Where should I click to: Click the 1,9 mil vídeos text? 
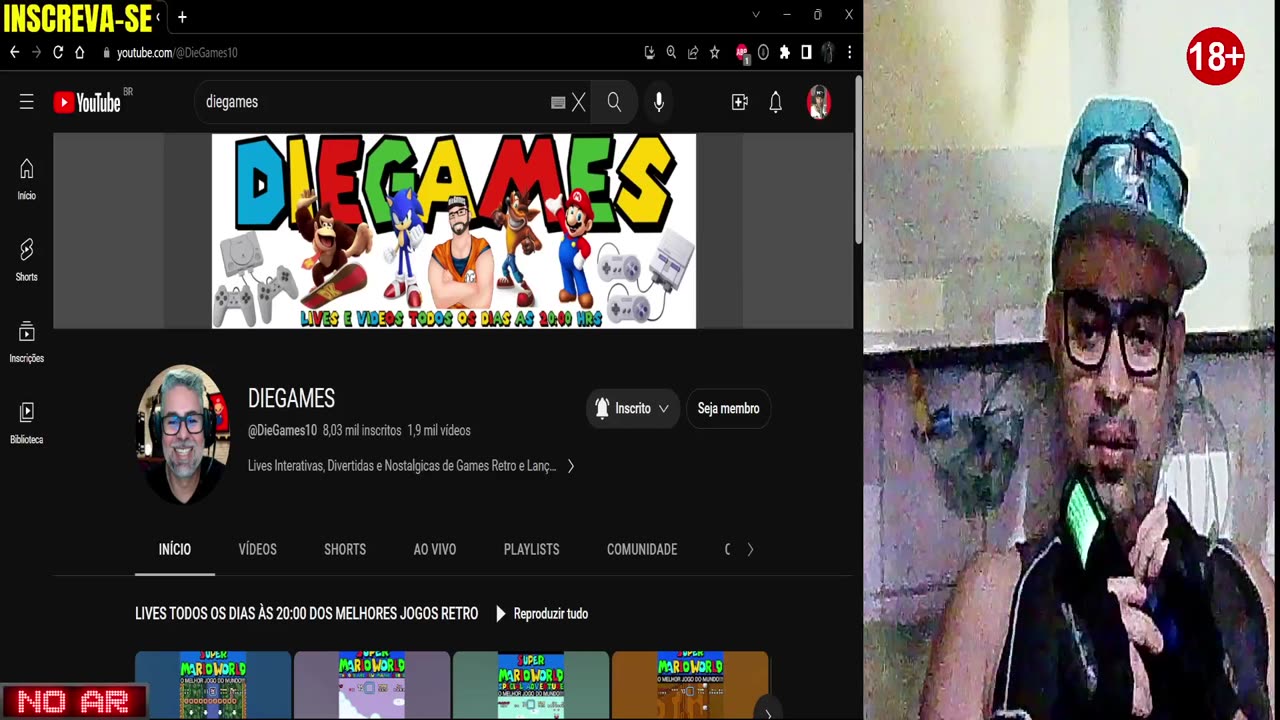coord(439,431)
